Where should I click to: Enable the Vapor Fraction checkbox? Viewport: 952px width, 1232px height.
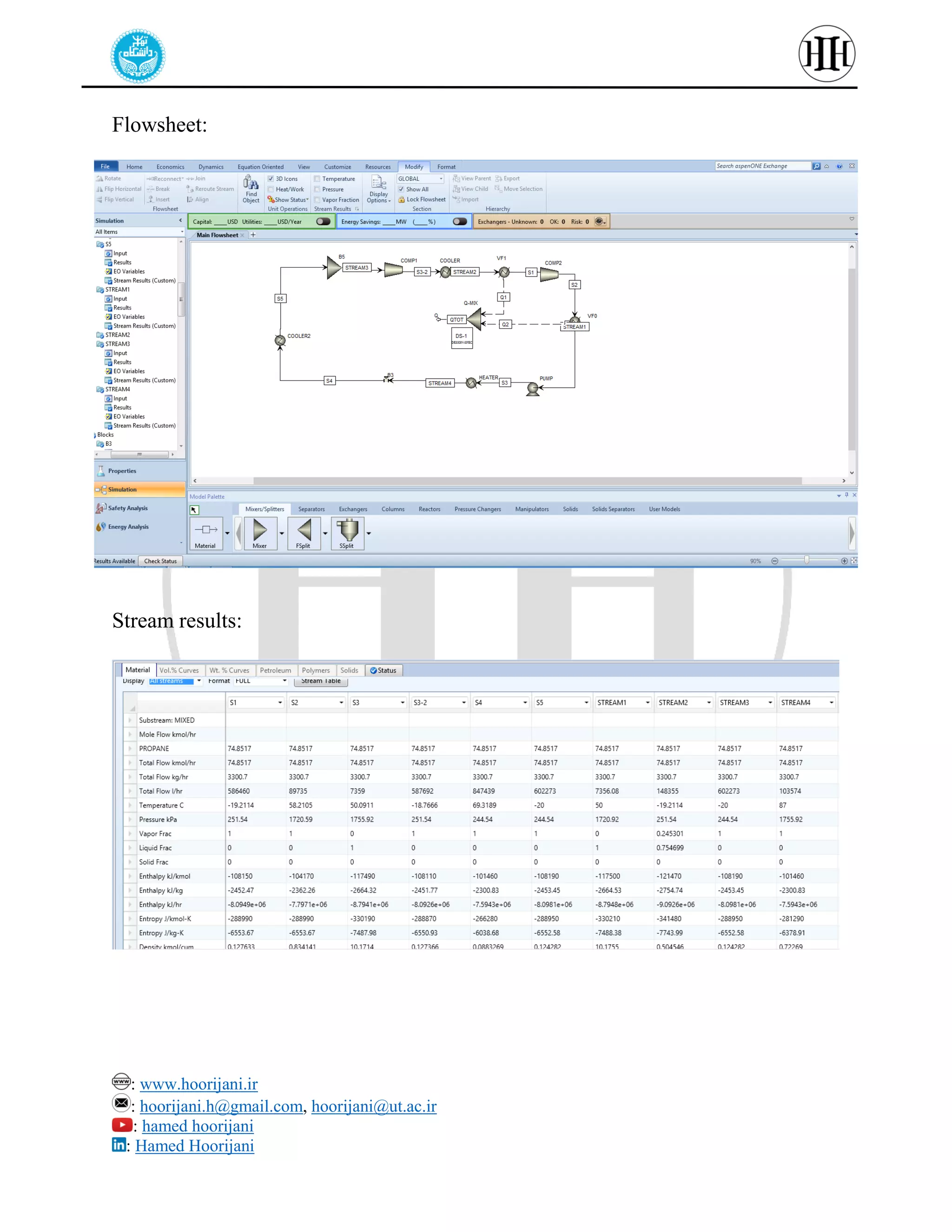point(317,200)
